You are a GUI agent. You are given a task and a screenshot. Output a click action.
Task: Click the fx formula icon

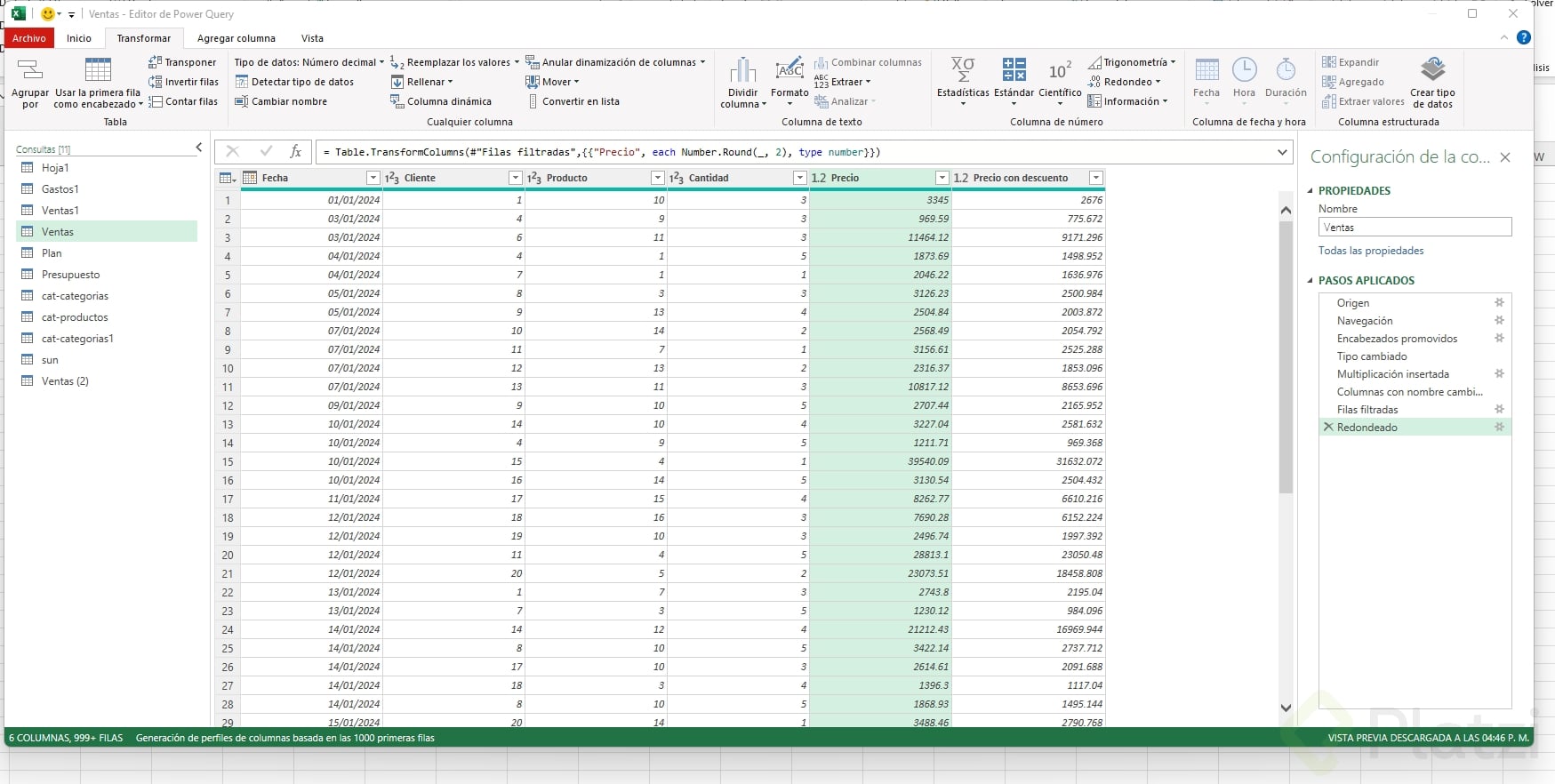(296, 152)
